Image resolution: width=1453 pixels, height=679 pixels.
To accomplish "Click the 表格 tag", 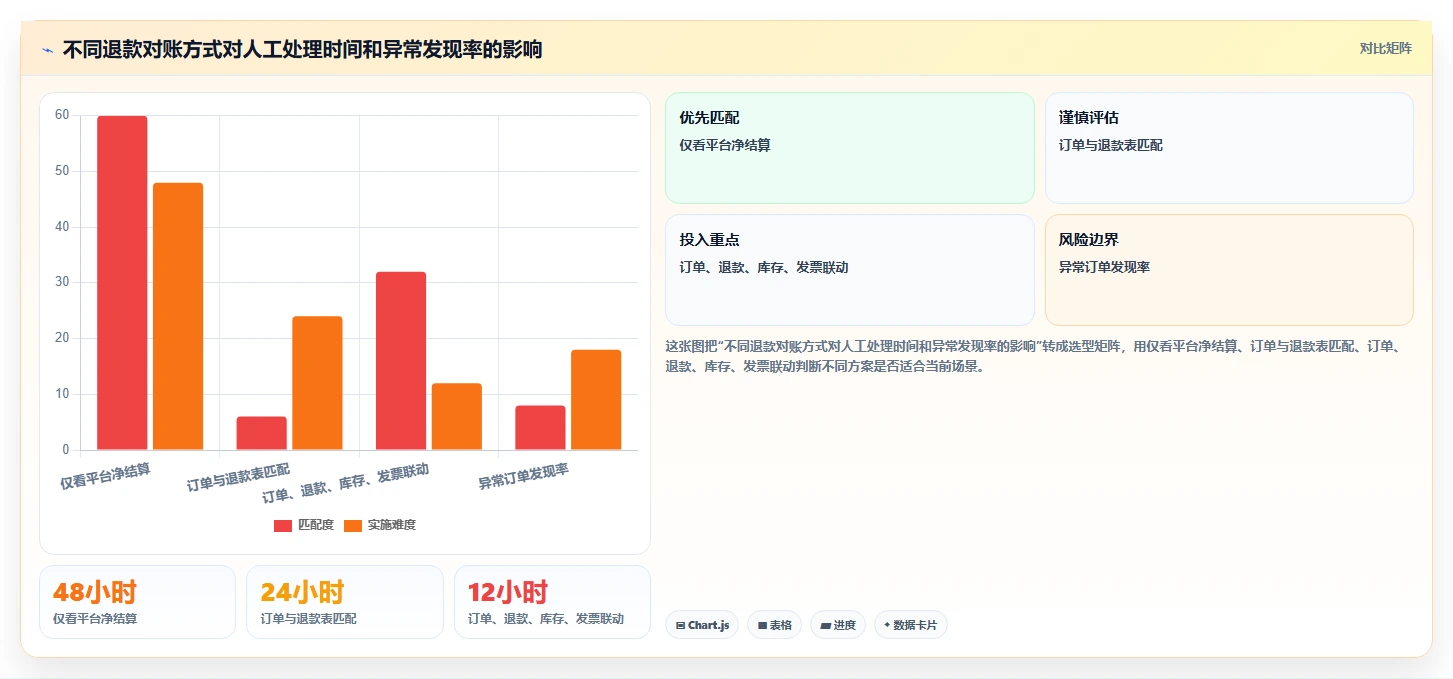I will click(x=775, y=625).
